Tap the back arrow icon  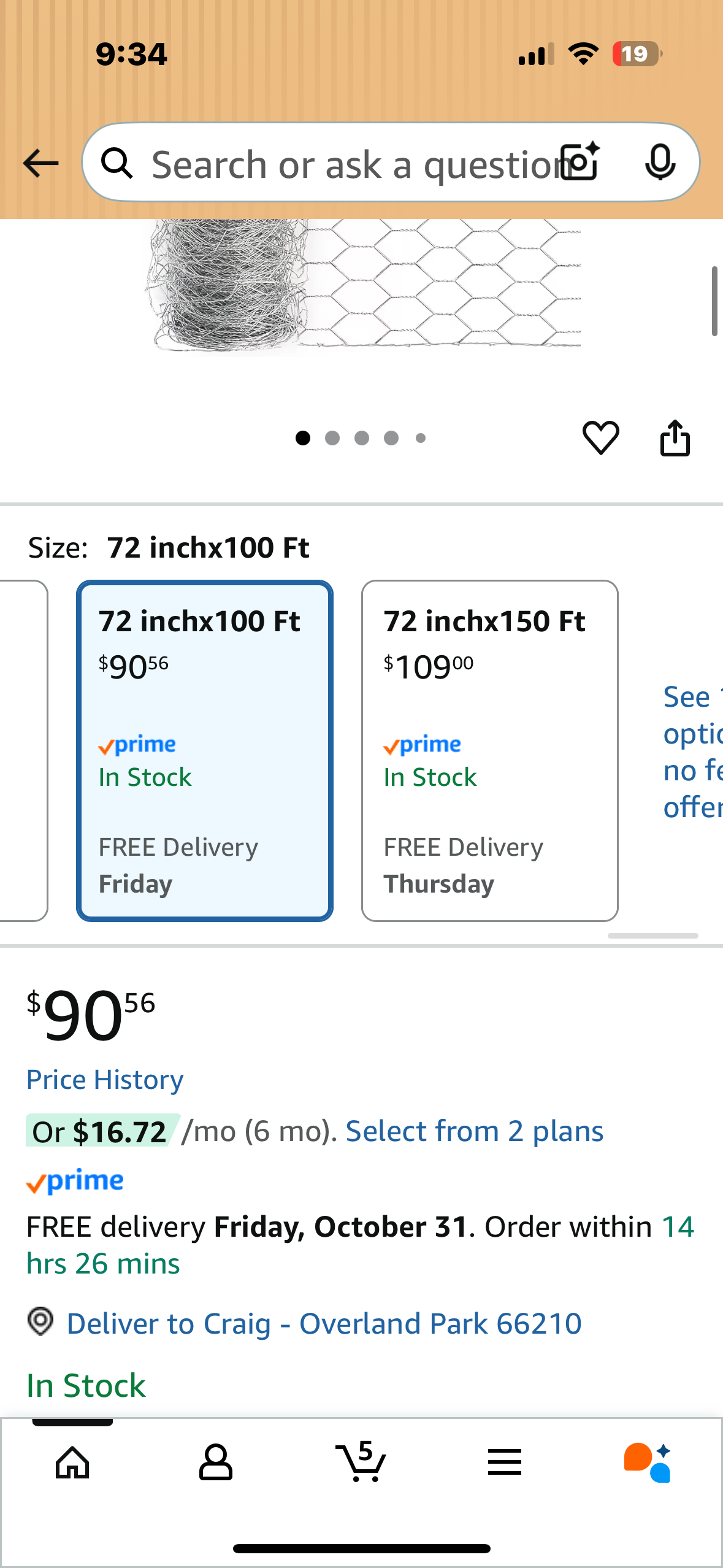40,163
